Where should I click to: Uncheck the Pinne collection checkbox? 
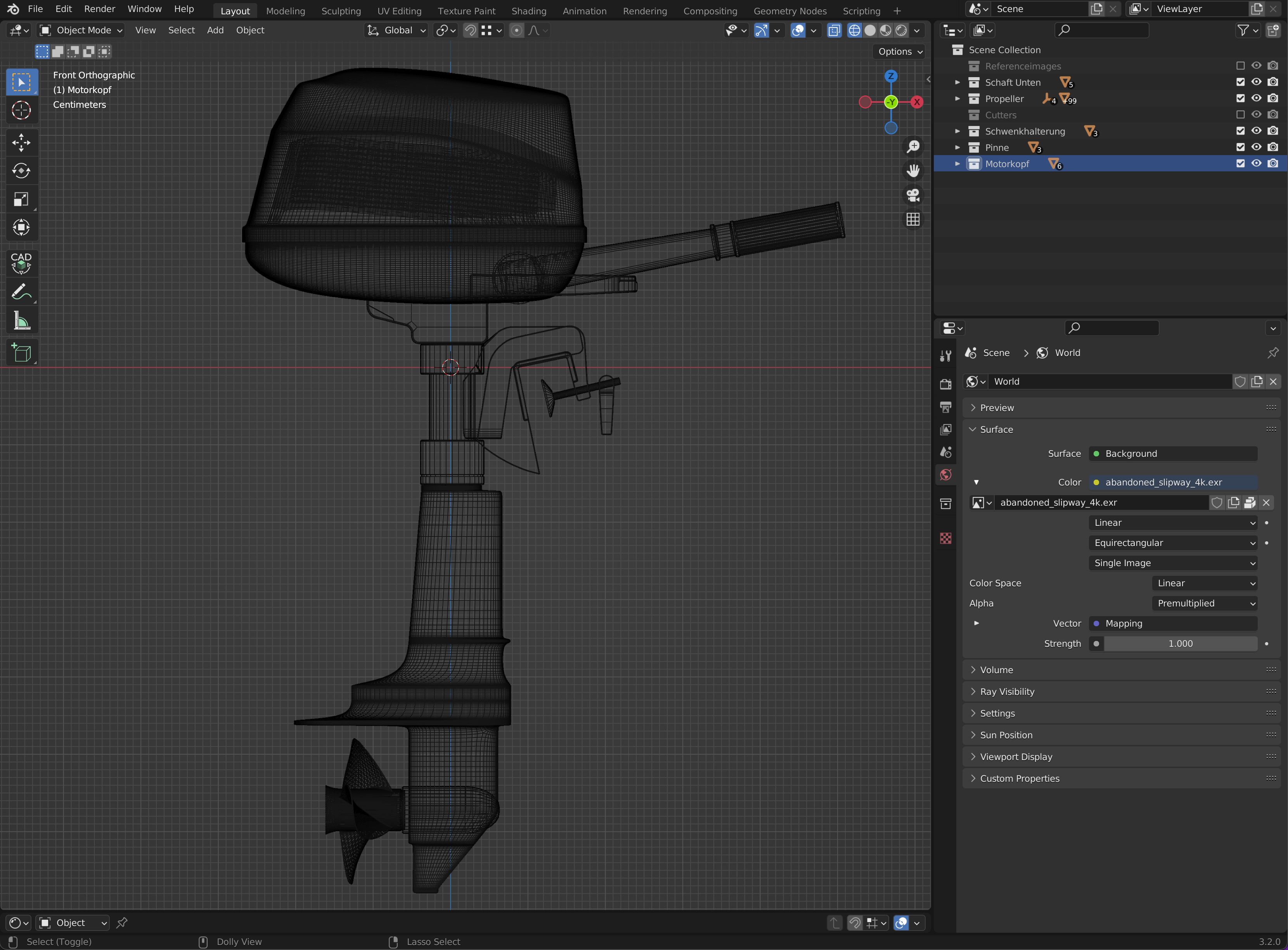(1240, 147)
